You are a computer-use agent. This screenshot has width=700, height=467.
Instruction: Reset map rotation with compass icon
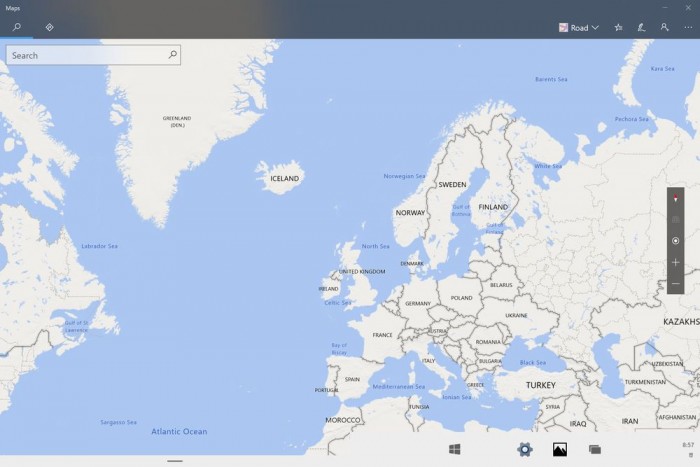(675, 198)
